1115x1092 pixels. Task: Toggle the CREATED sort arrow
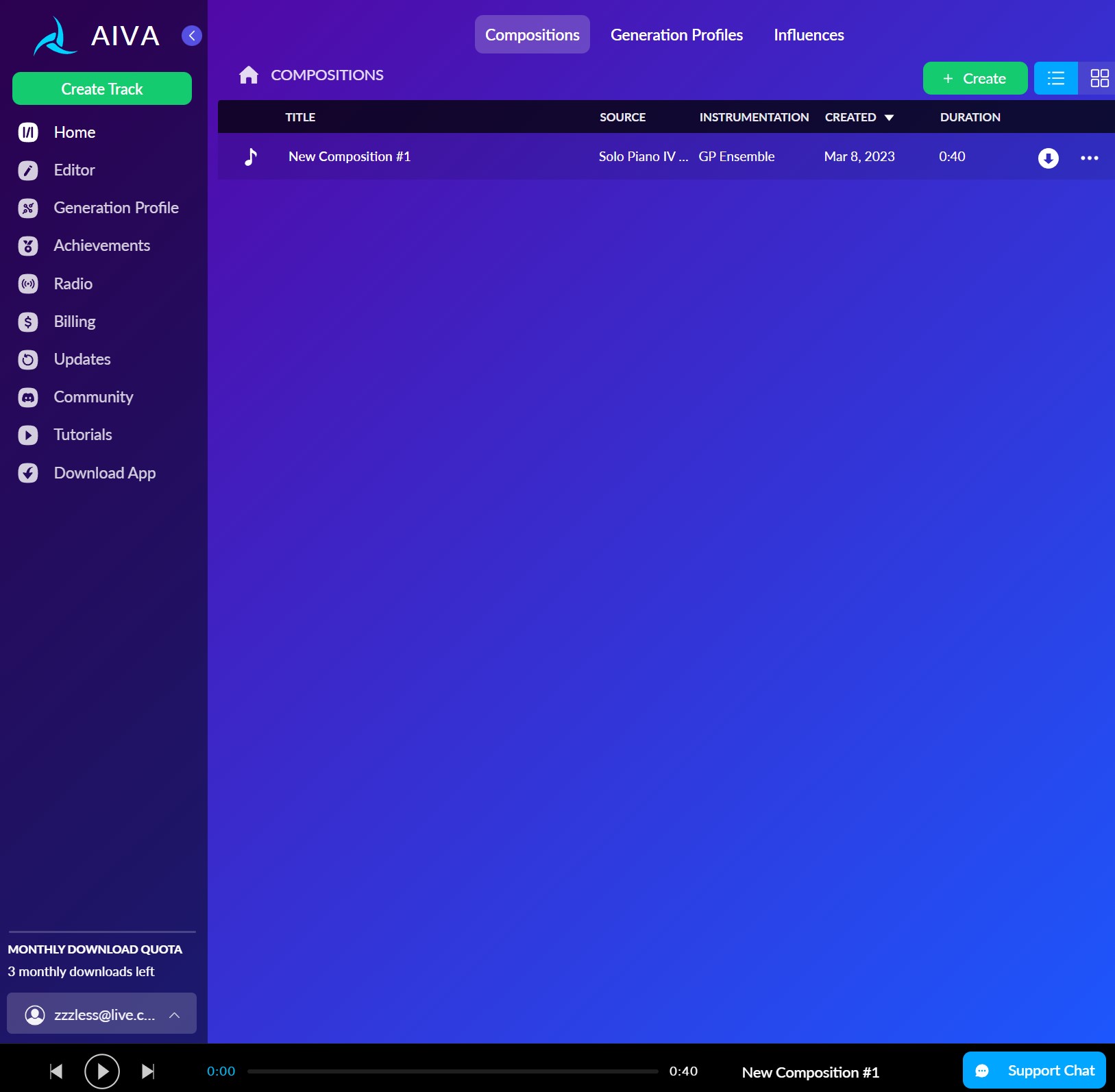point(889,118)
